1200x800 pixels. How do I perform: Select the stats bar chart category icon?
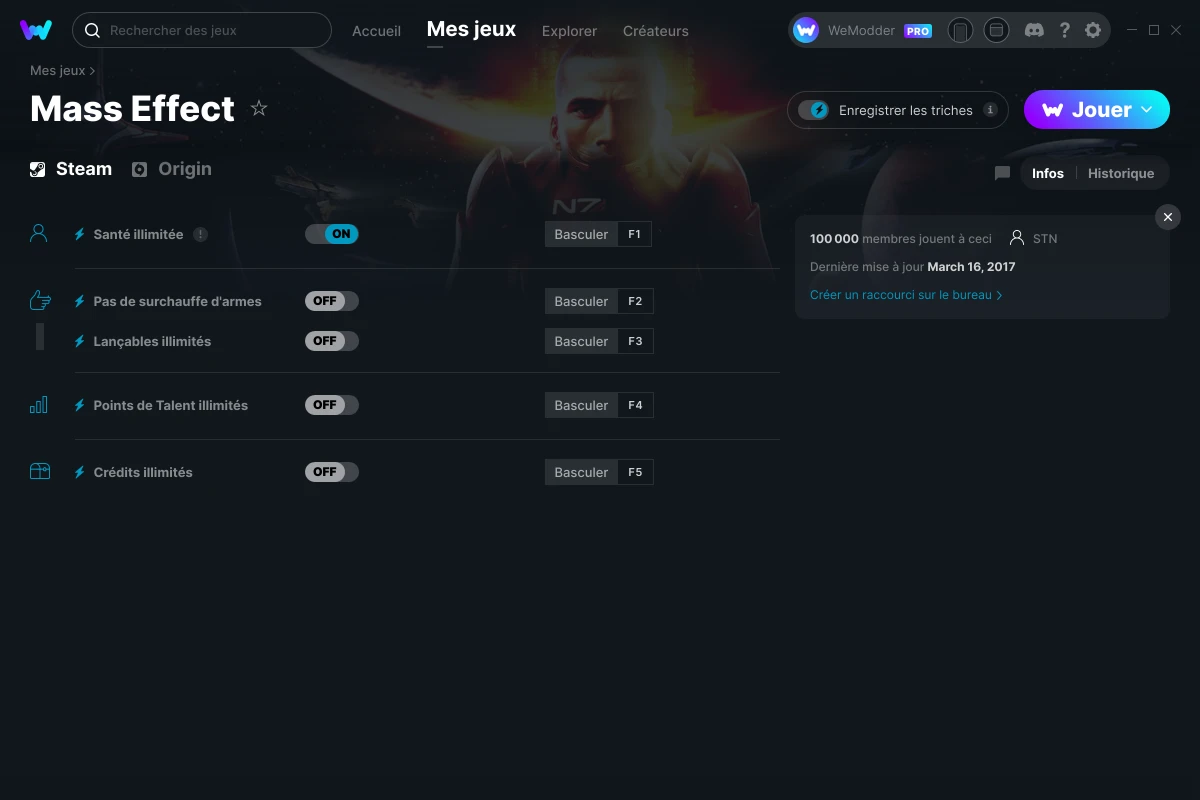point(39,405)
